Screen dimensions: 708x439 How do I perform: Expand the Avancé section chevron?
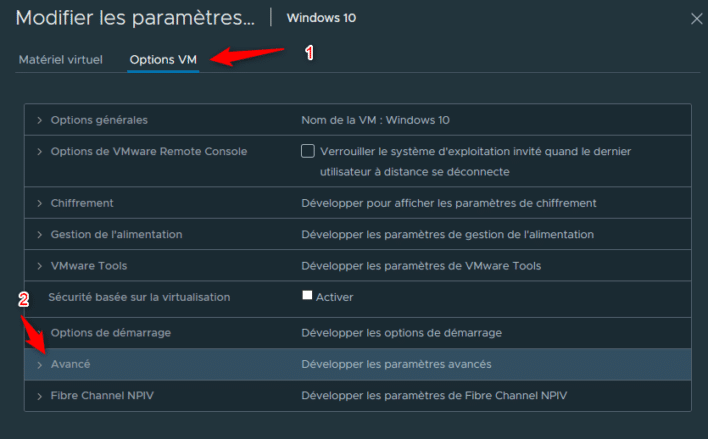(x=40, y=364)
